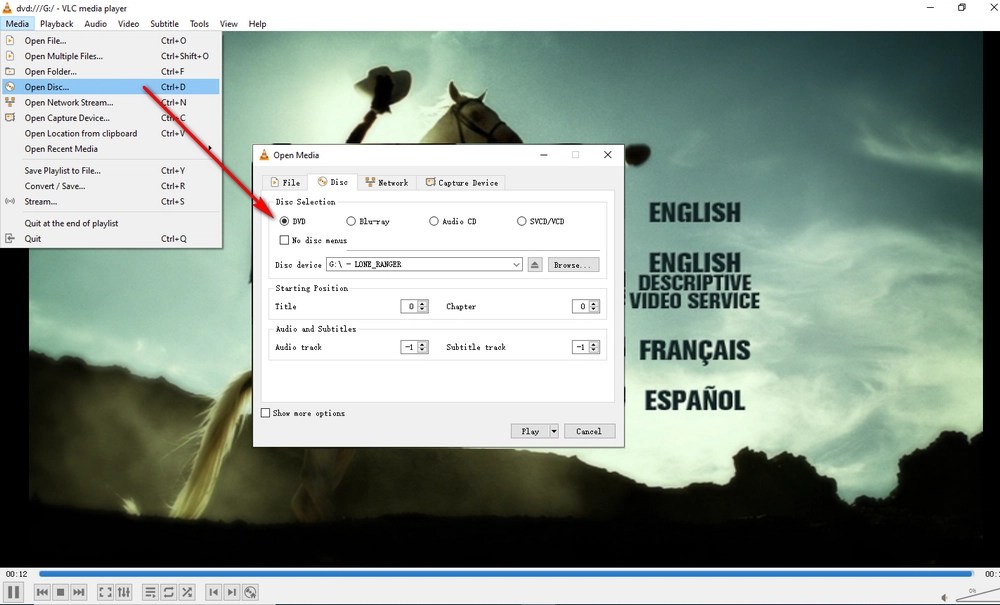Image resolution: width=1000 pixels, height=605 pixels.
Task: Click the Open Capture Device menu icon
Action: [x=10, y=117]
